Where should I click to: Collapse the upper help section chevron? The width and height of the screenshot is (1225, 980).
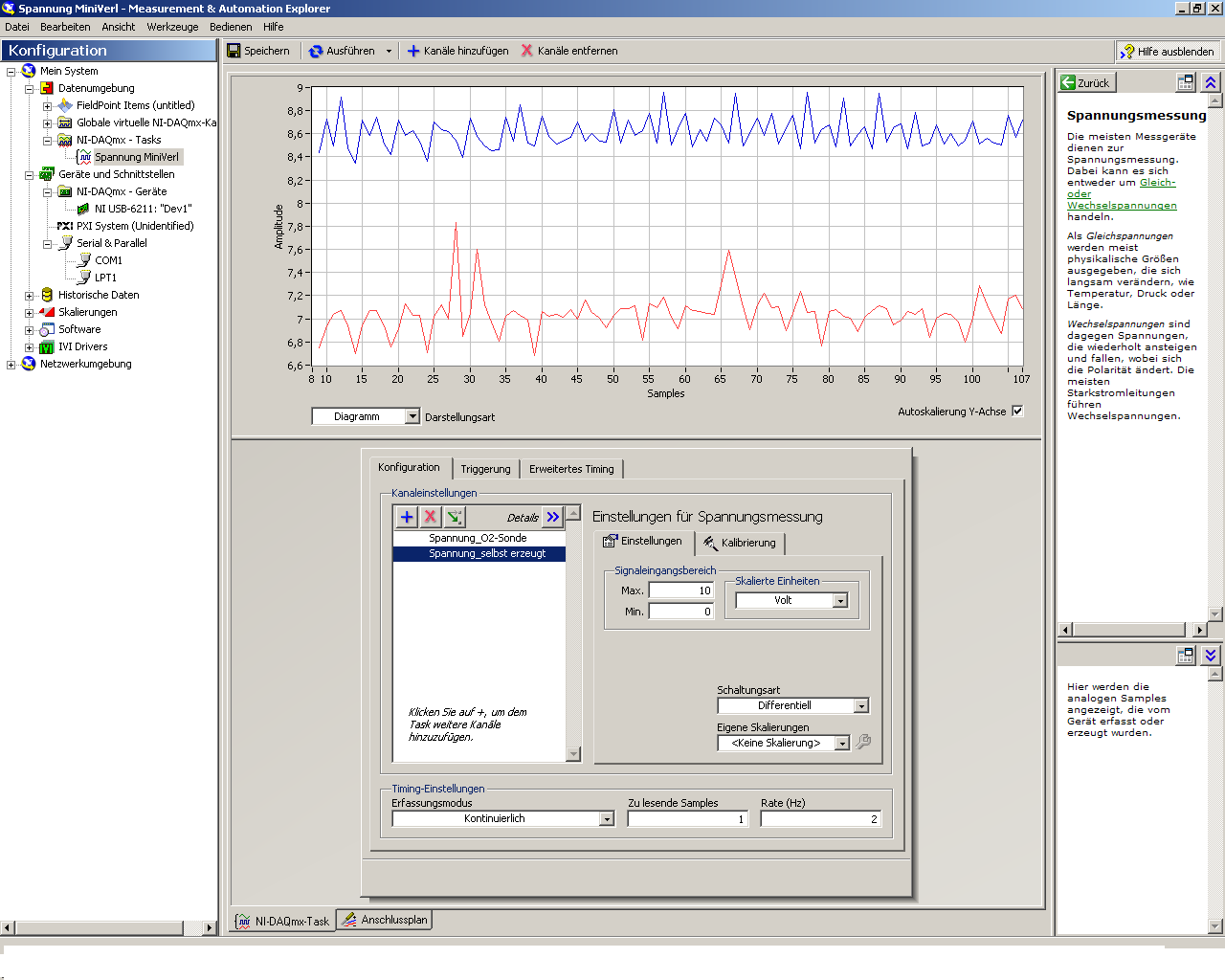(1211, 83)
